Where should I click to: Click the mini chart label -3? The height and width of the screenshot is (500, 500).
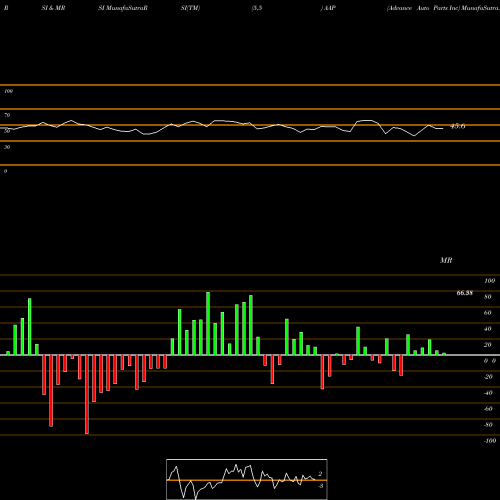320,486
